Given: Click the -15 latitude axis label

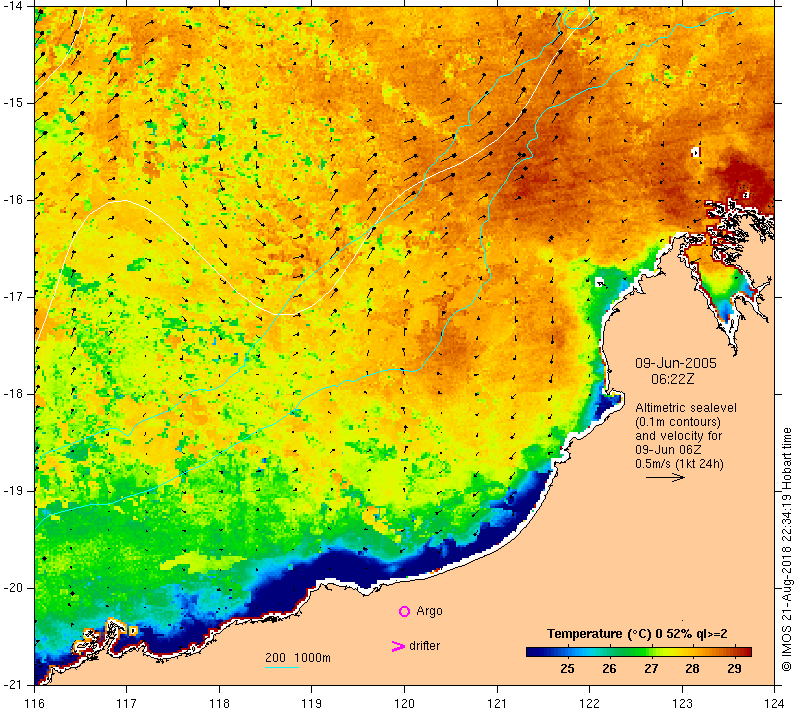Looking at the screenshot, I should 12,103.
